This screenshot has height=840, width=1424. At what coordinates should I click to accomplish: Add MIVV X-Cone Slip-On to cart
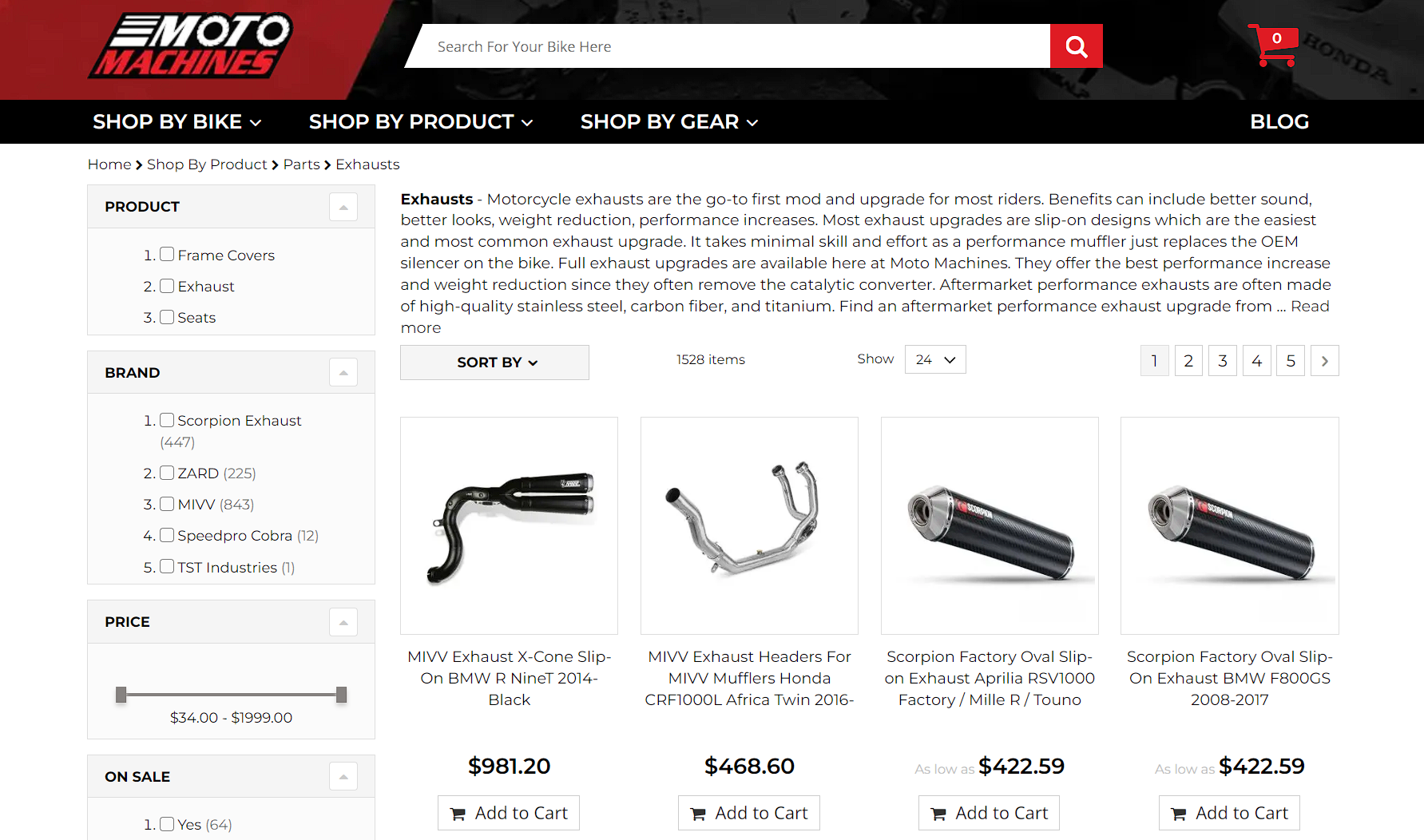[x=509, y=813]
